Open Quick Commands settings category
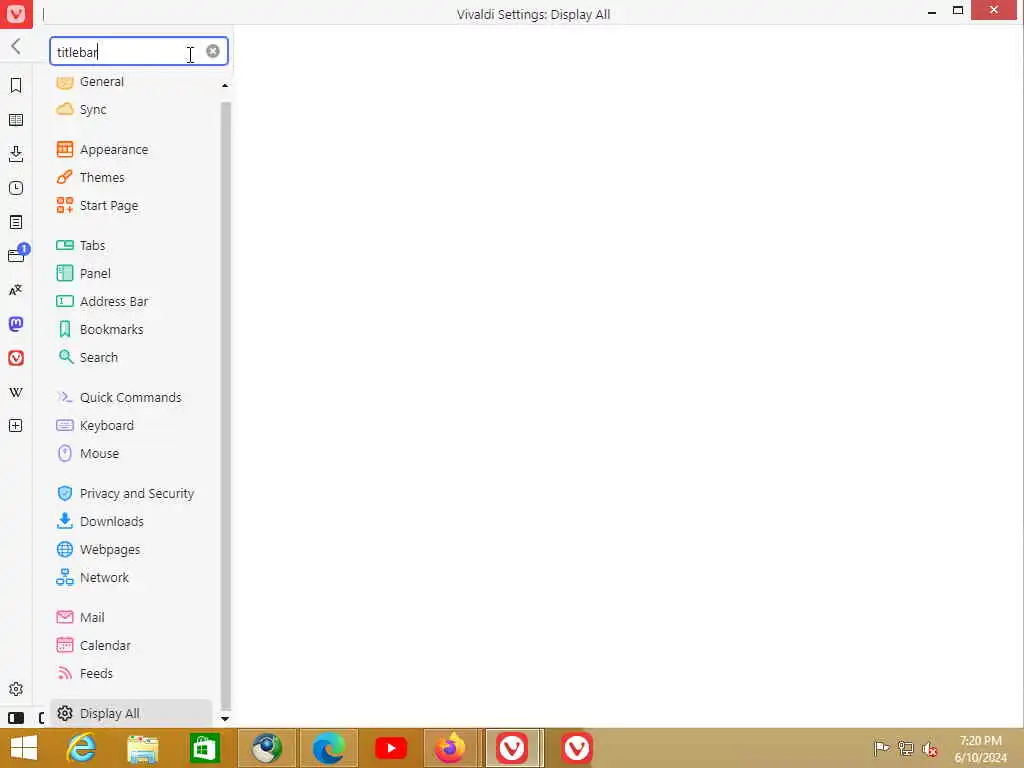This screenshot has width=1024, height=768. [131, 398]
